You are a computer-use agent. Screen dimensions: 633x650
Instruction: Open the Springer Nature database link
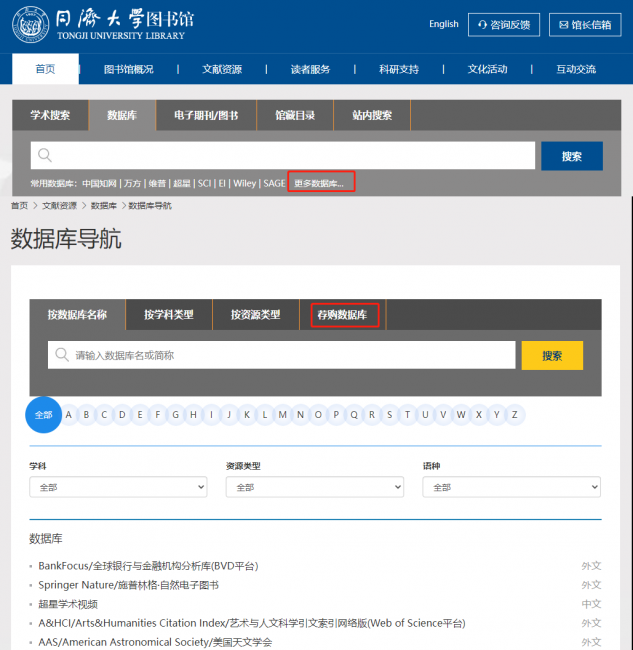(x=128, y=585)
